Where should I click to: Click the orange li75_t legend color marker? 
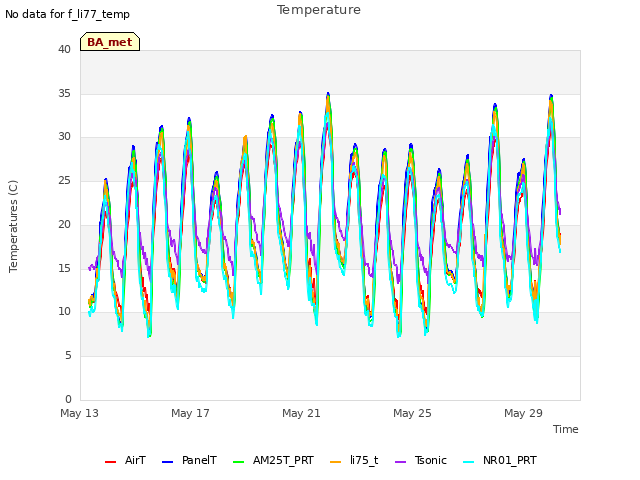(x=335, y=462)
